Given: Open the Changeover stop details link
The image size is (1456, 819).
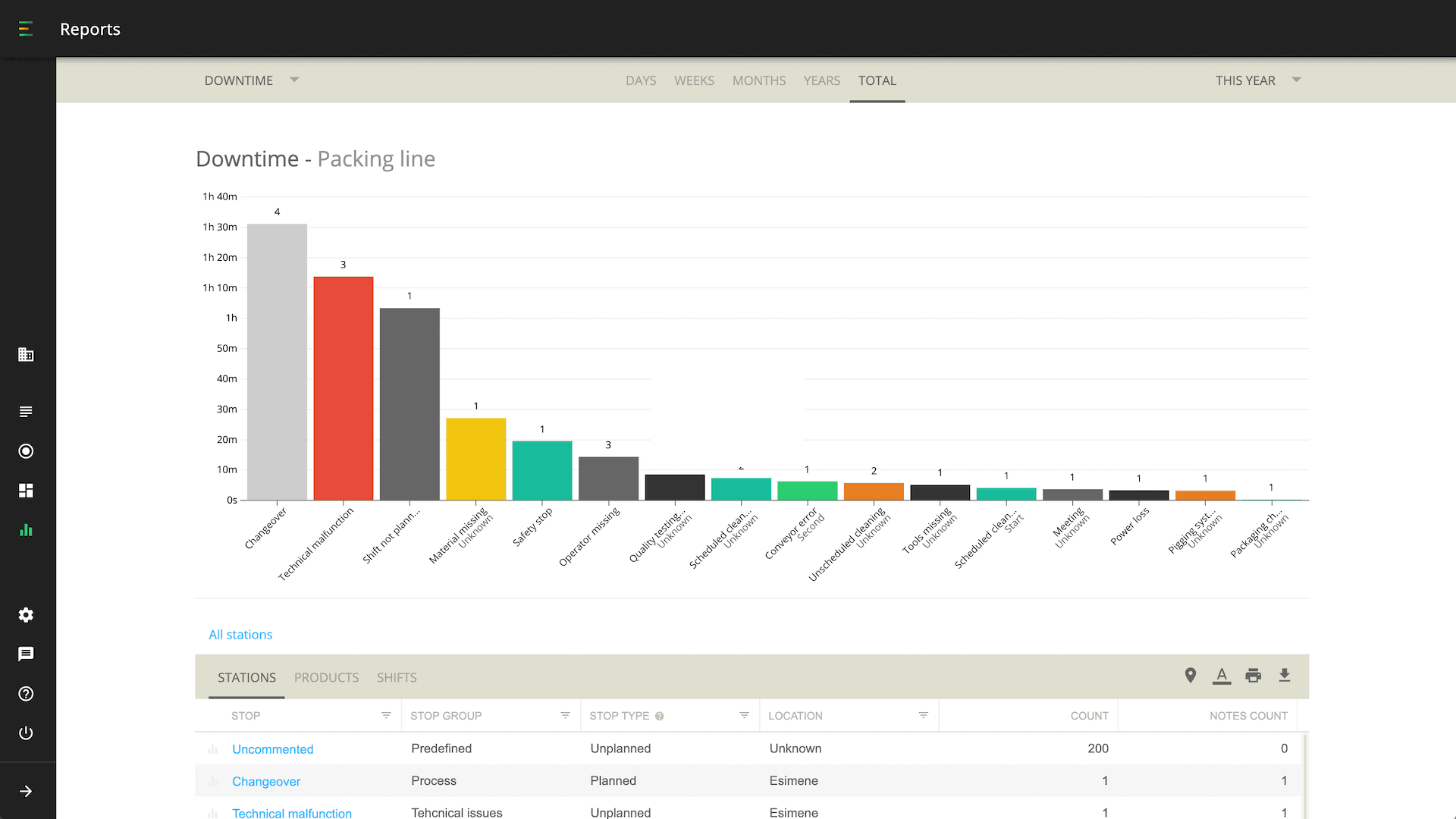Looking at the screenshot, I should pos(266,781).
